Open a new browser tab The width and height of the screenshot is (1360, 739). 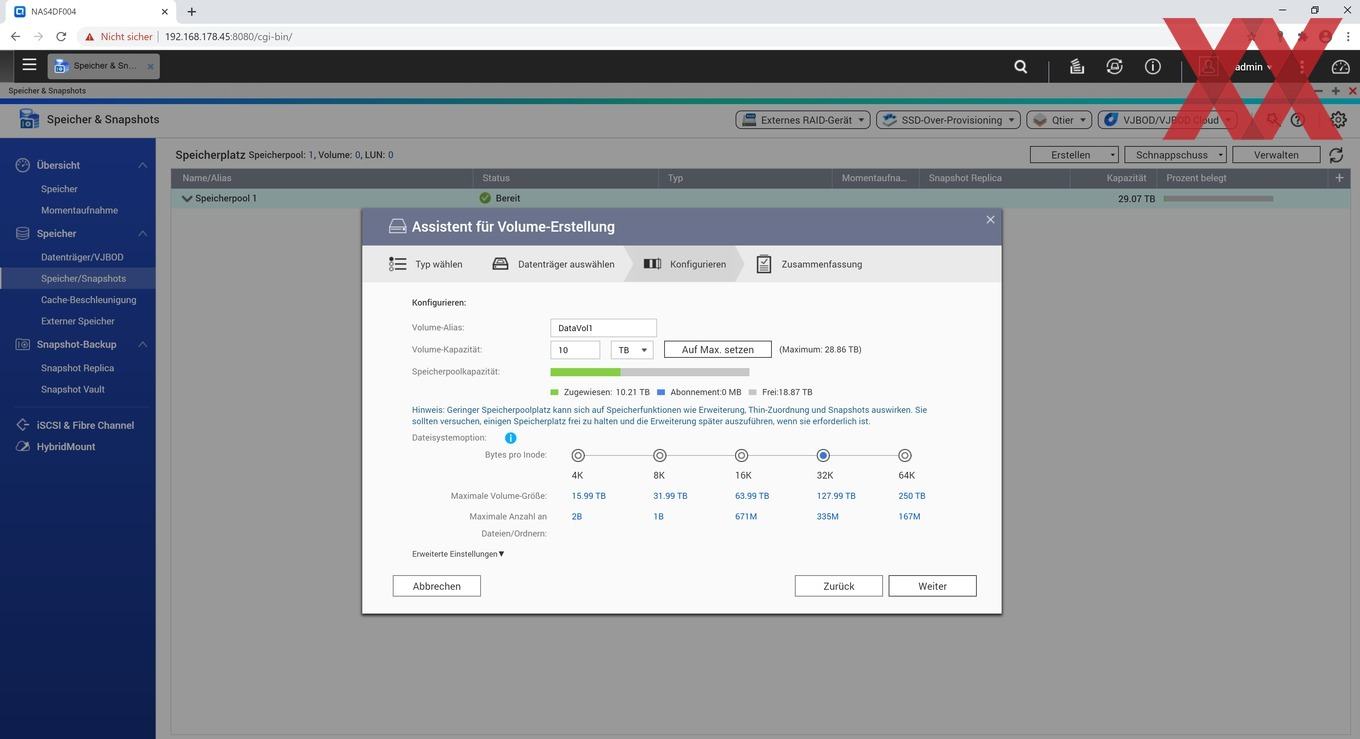(192, 12)
